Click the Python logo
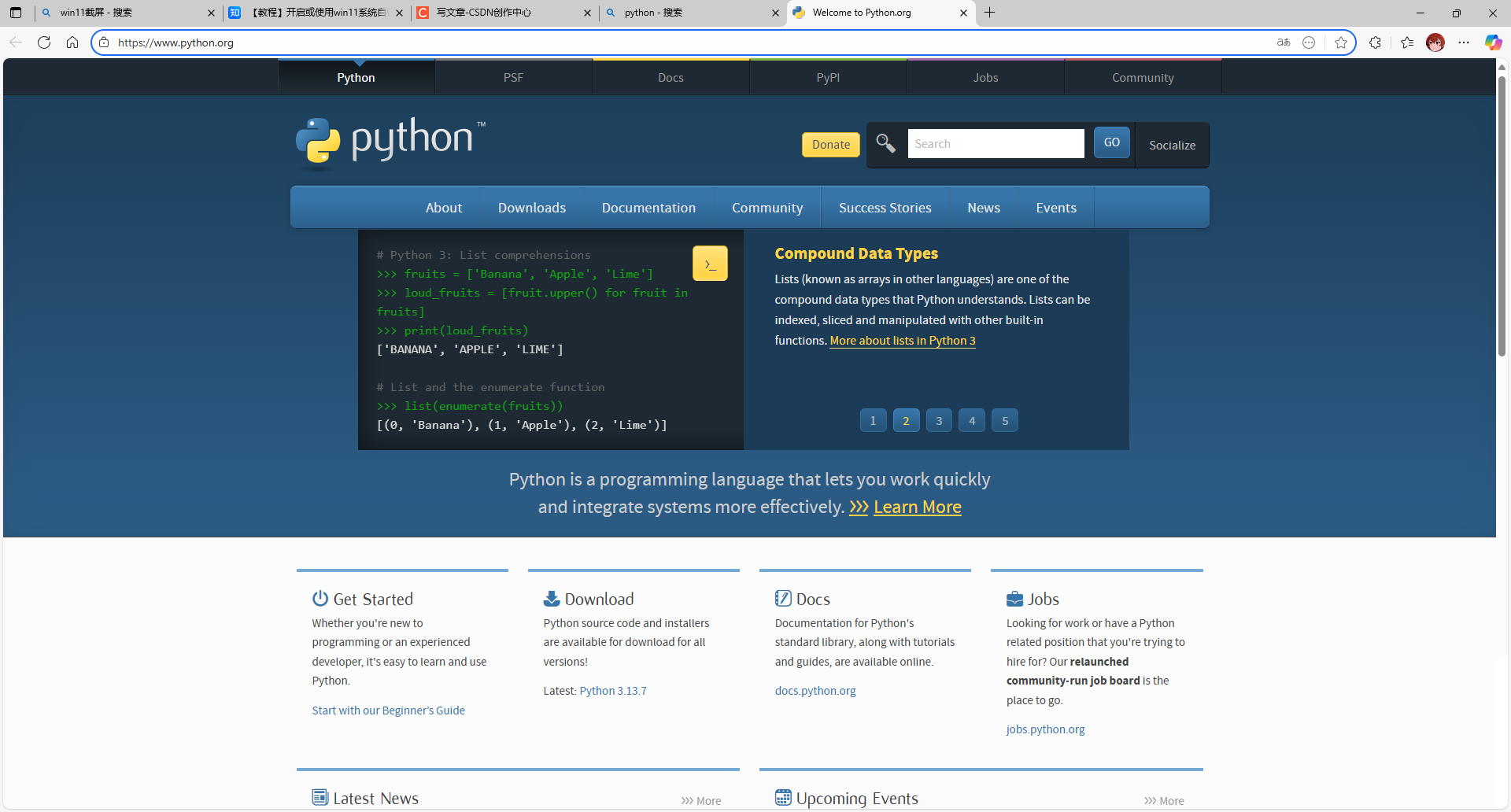The height and width of the screenshot is (812, 1511). pyautogui.click(x=318, y=142)
